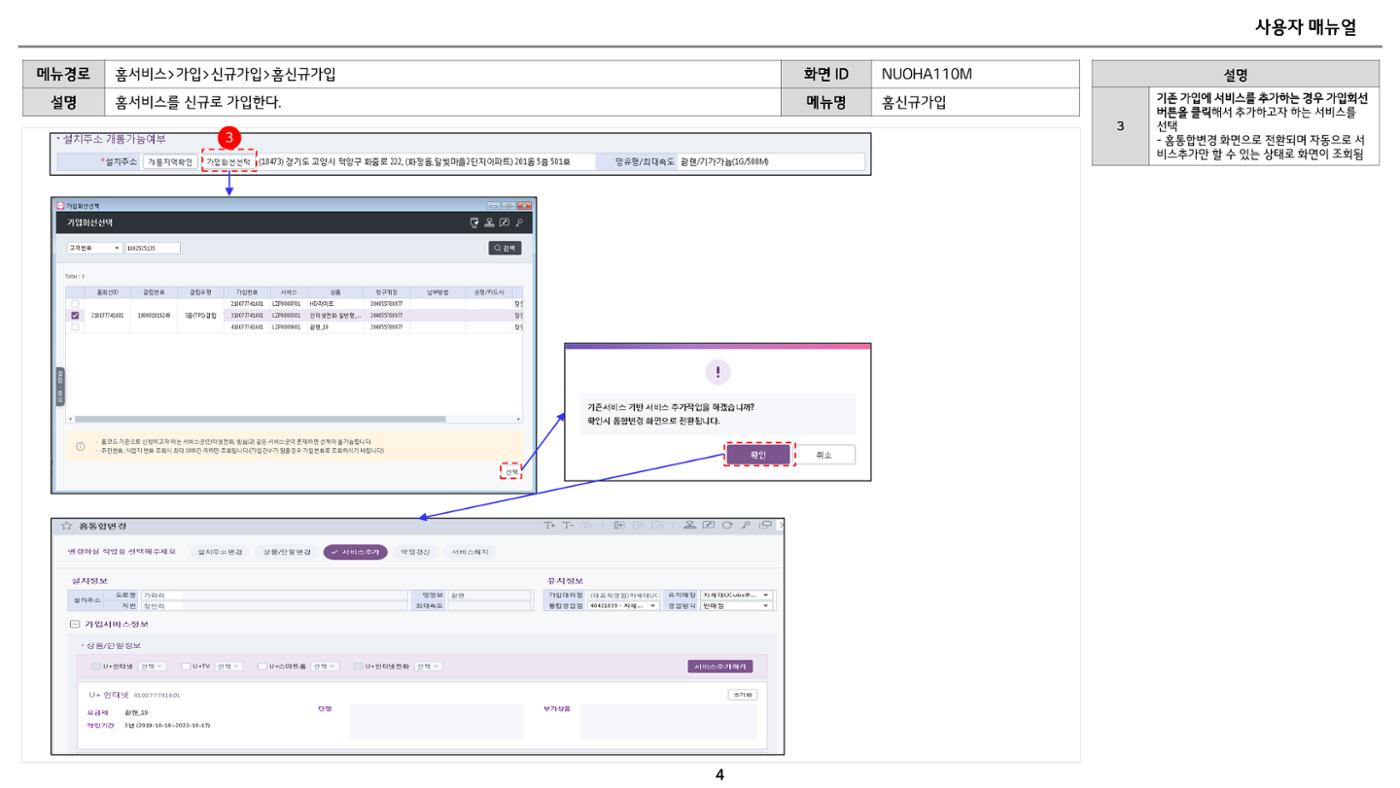Click the customer number input field
1400x788 pixels.
[x=152, y=247]
